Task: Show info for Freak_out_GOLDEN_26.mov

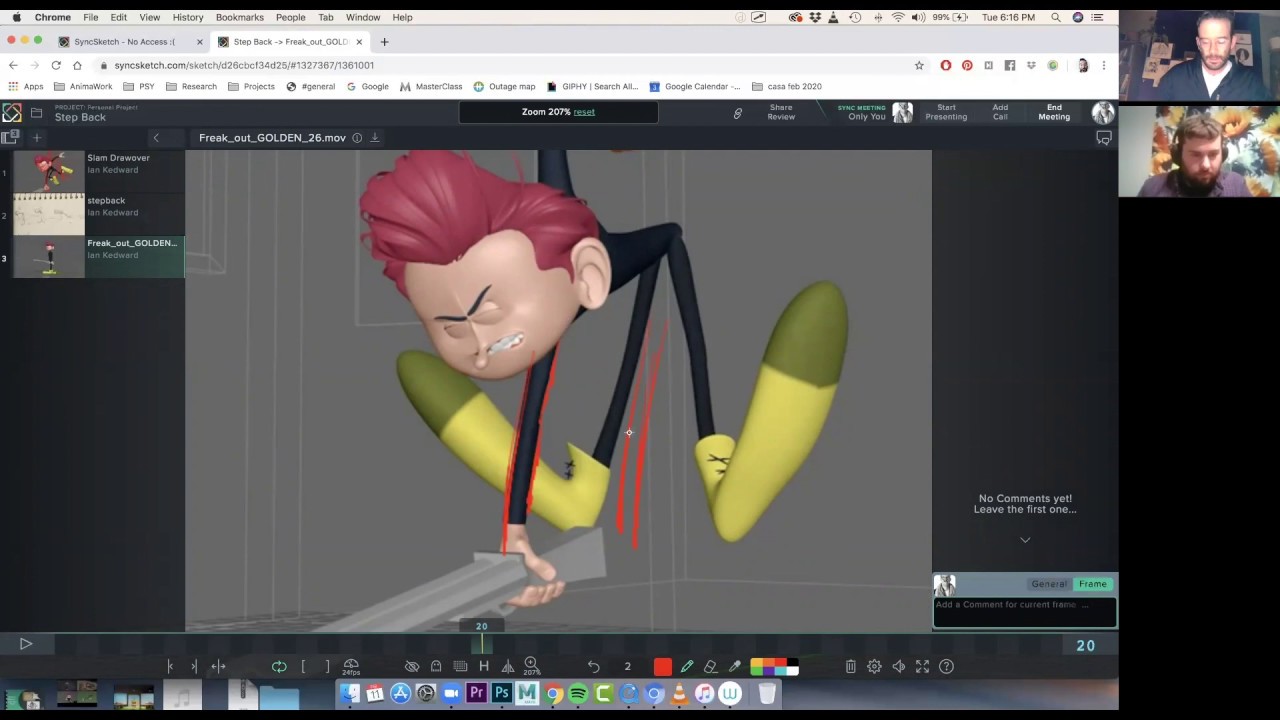Action: coord(357,138)
